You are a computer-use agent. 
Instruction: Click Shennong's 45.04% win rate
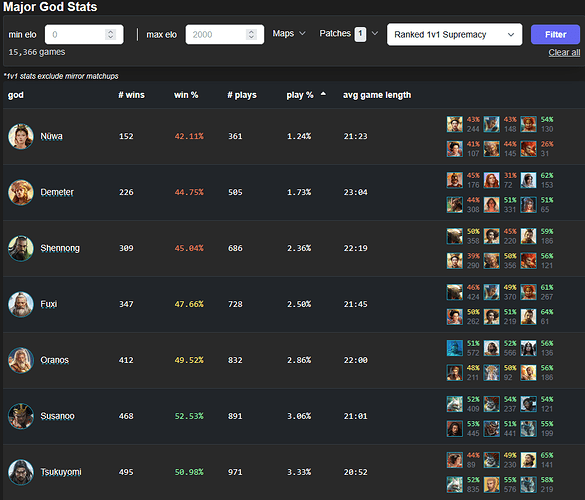pyautogui.click(x=189, y=248)
